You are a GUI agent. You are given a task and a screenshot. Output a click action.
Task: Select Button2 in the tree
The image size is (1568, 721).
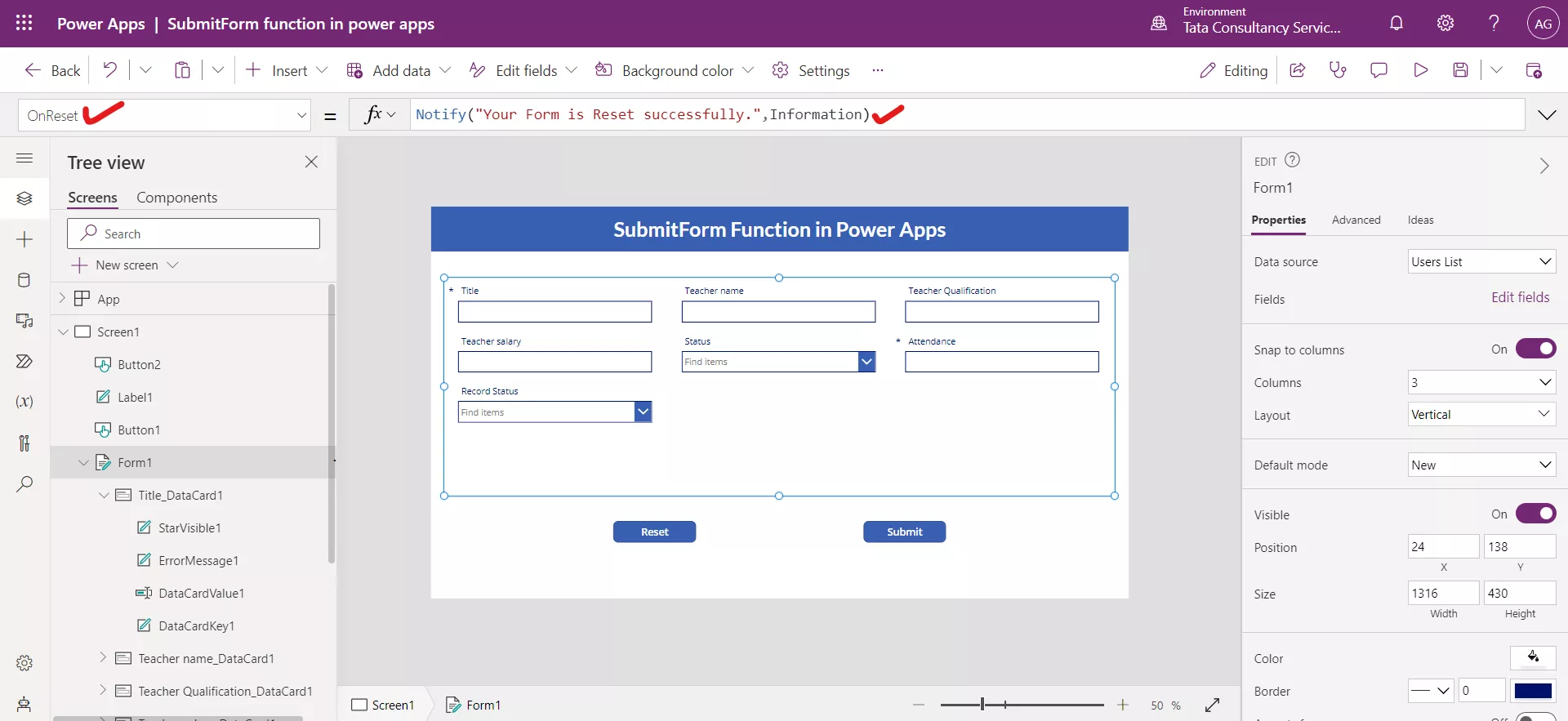click(x=139, y=364)
